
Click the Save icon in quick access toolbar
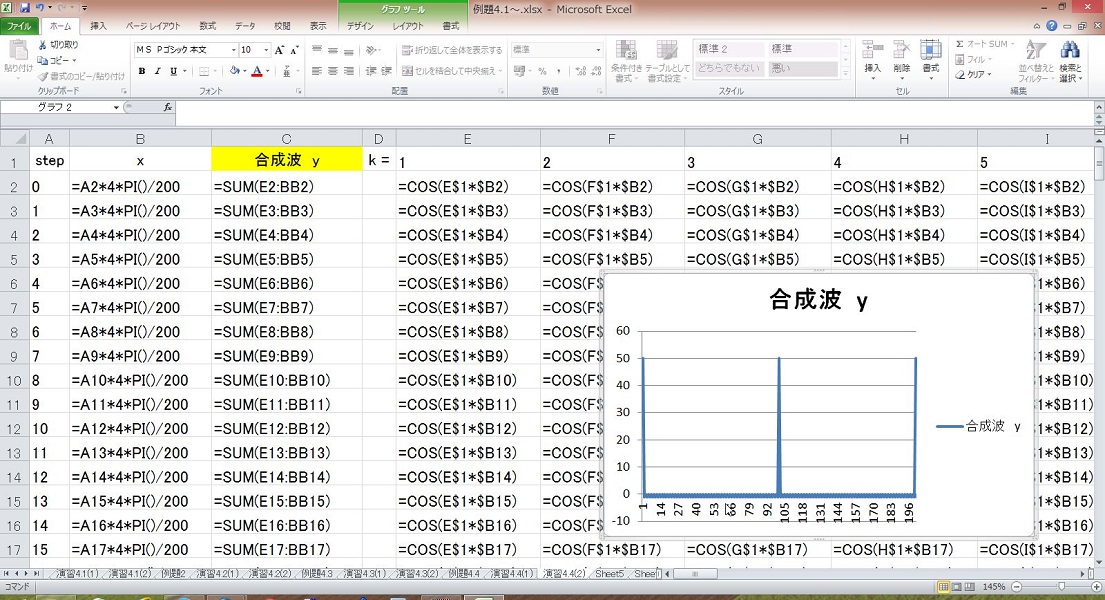[x=24, y=7]
